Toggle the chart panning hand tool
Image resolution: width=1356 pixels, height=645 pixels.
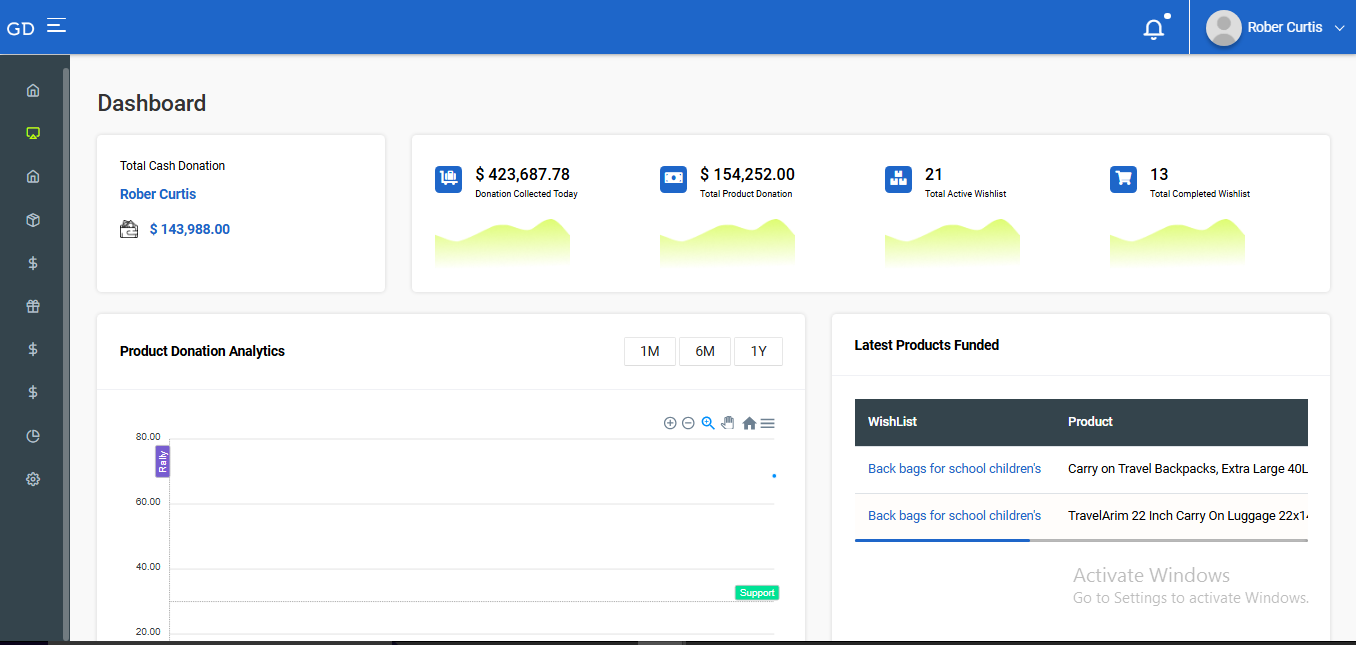coord(728,423)
